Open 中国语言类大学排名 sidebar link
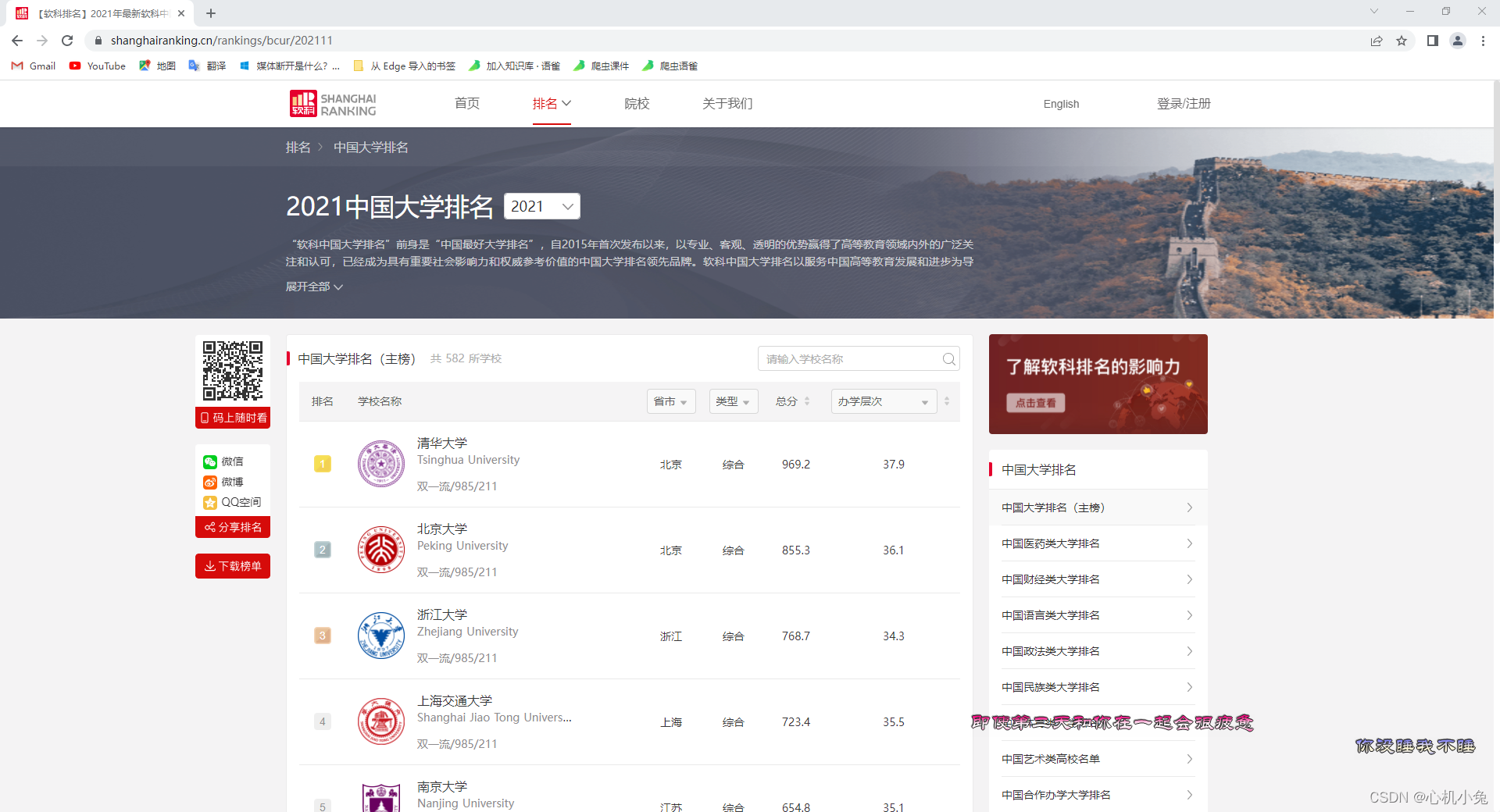Viewport: 1500px width, 812px height. coord(1098,615)
